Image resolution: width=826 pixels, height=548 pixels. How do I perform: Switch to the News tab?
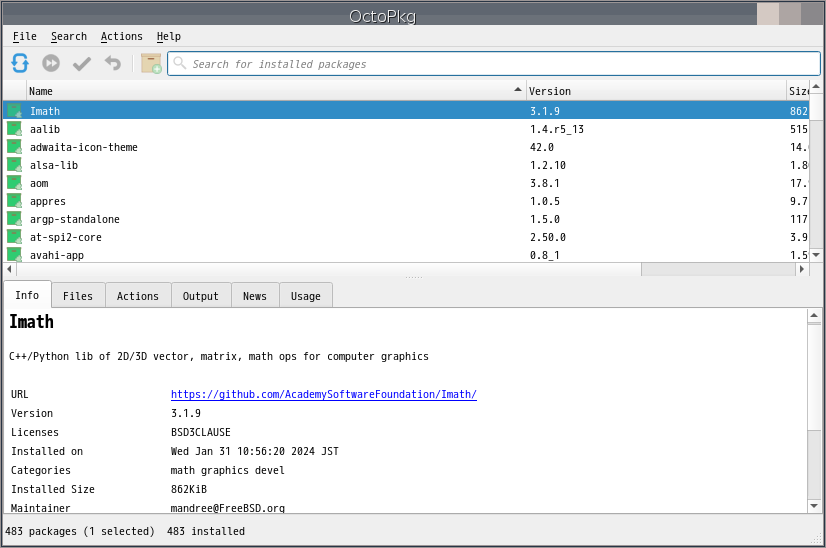tap(255, 296)
